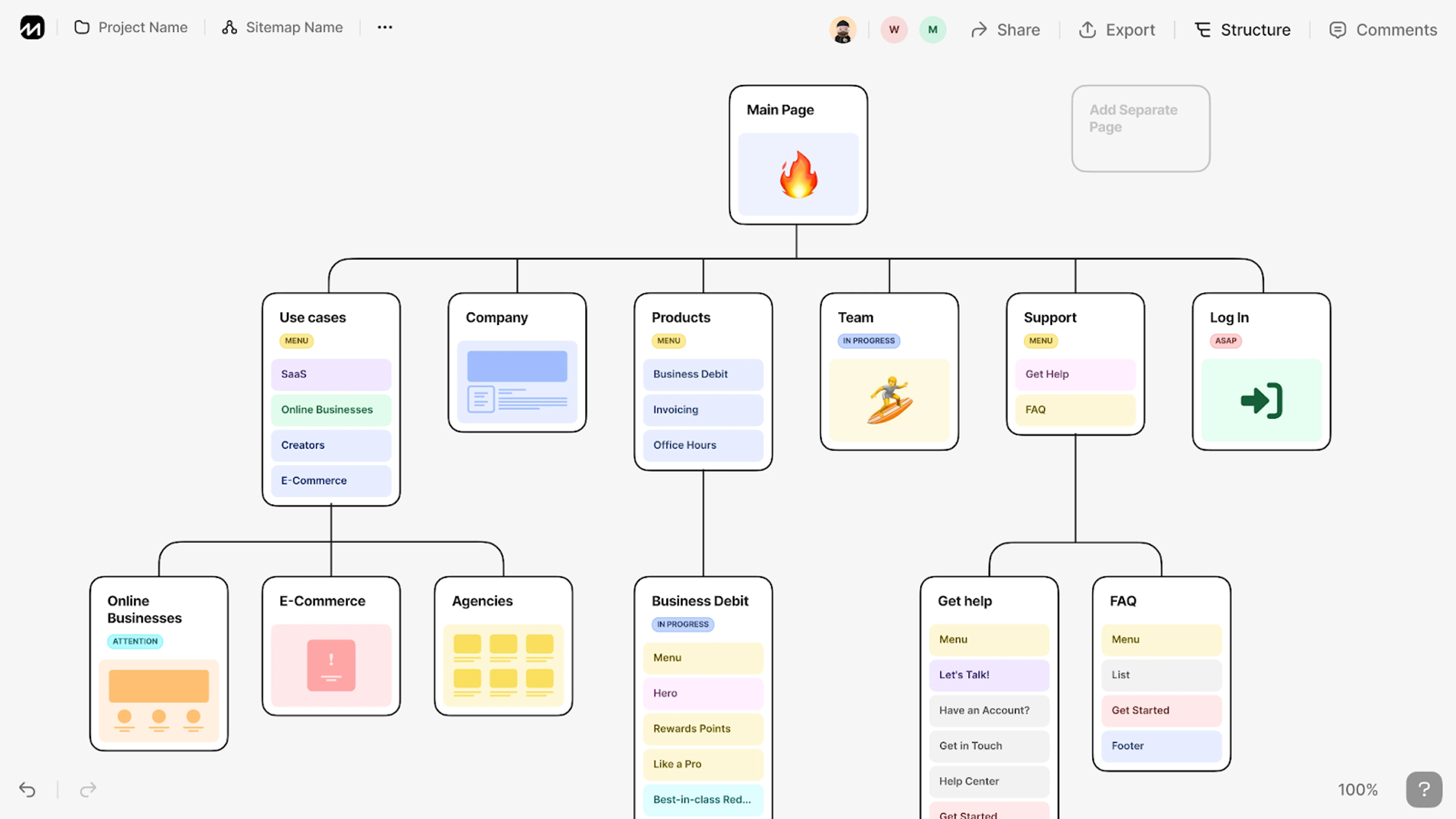This screenshot has width=1456, height=819.
Task: Click the Log In arrow icon
Action: [1261, 401]
